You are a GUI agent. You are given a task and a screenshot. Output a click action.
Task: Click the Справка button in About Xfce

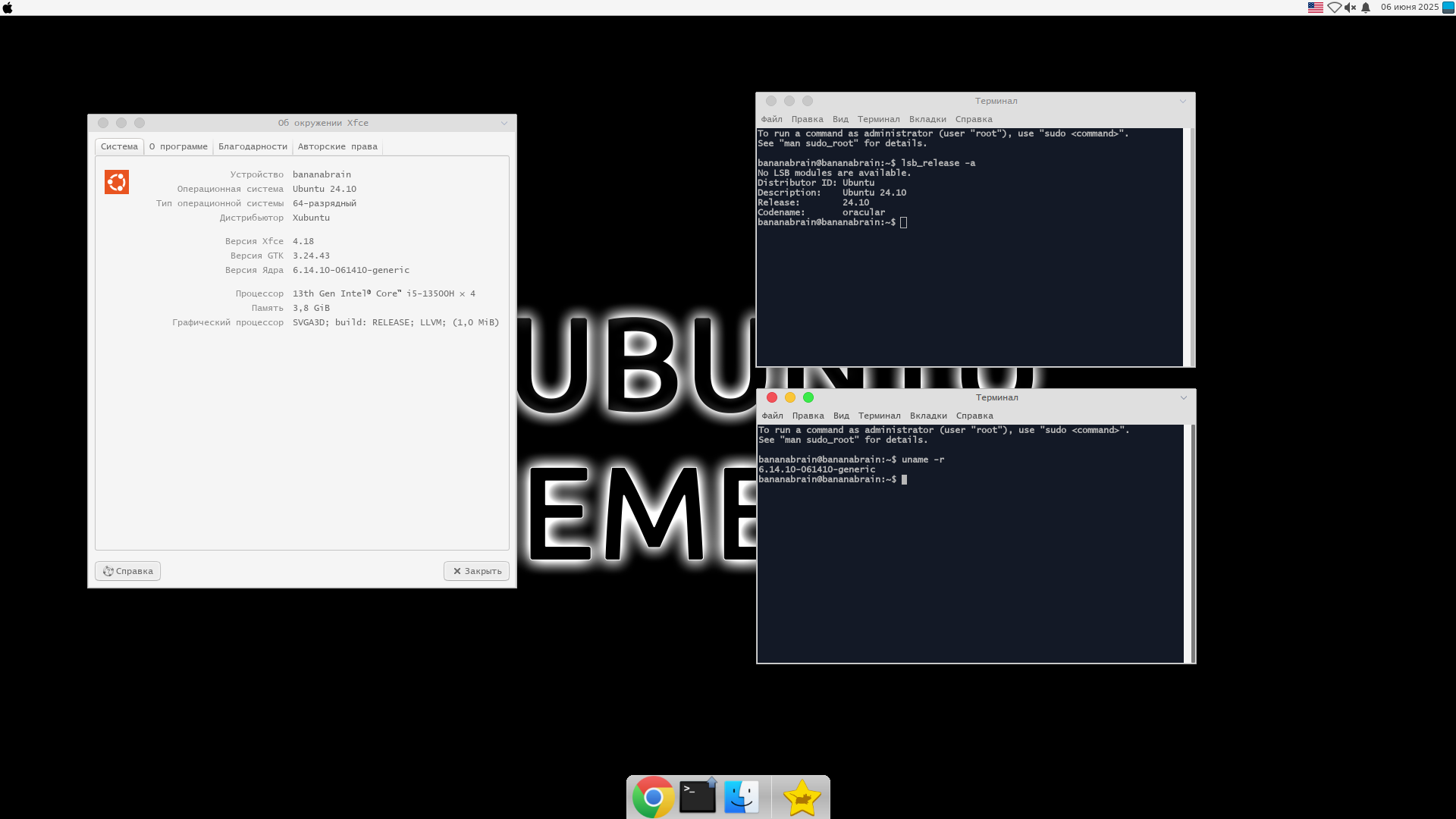(127, 571)
